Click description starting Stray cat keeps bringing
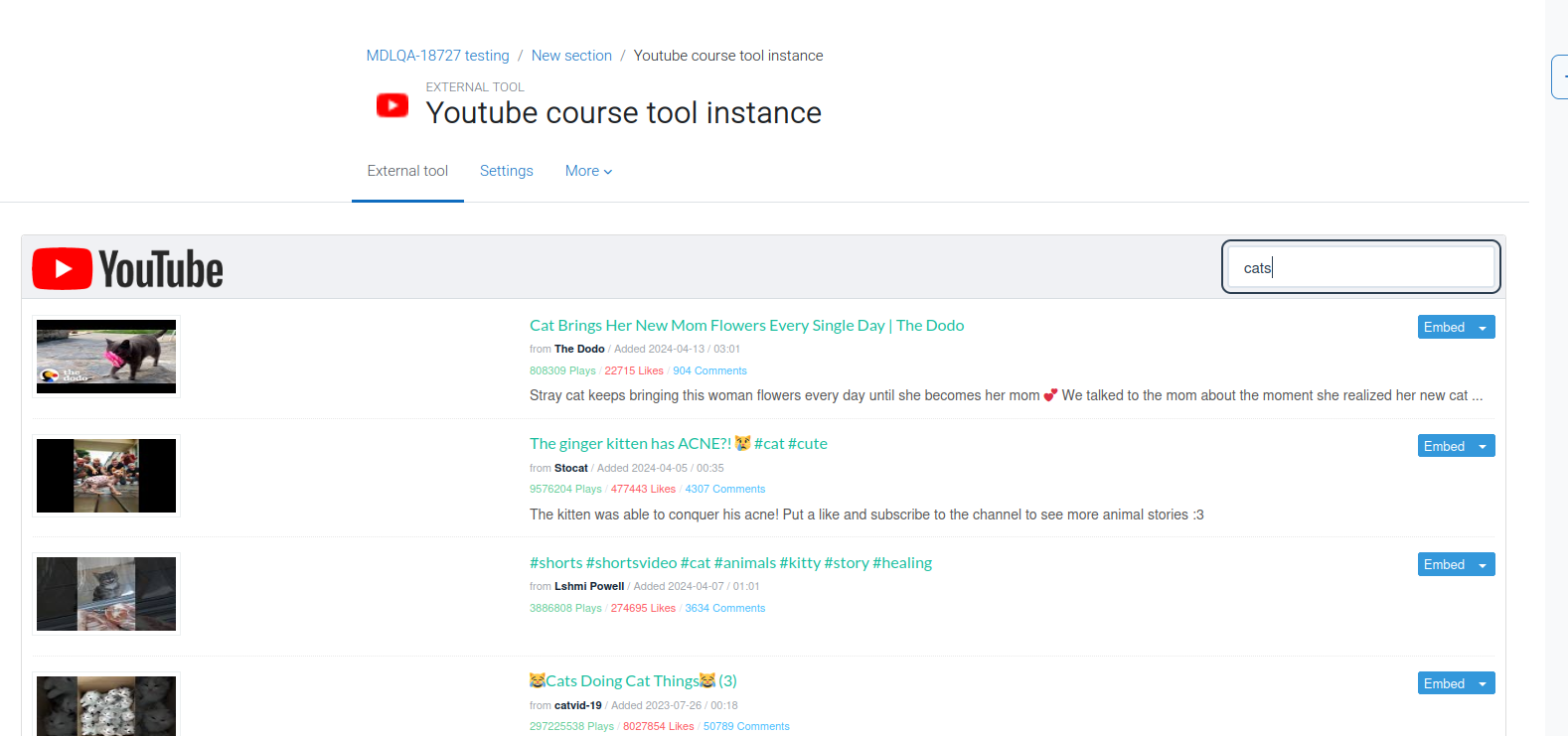Viewport: 1568px width, 736px height. click(1006, 396)
